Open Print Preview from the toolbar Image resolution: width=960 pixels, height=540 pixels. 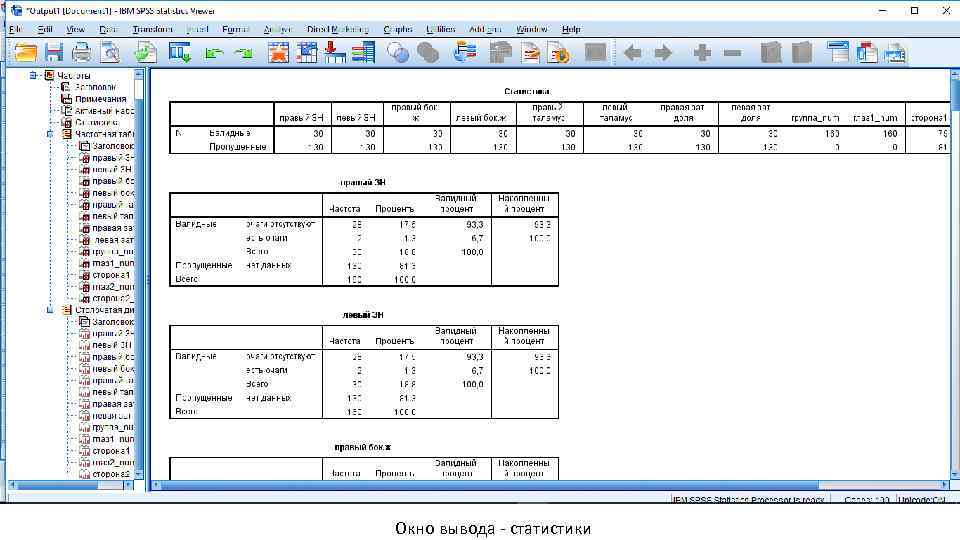pos(111,53)
